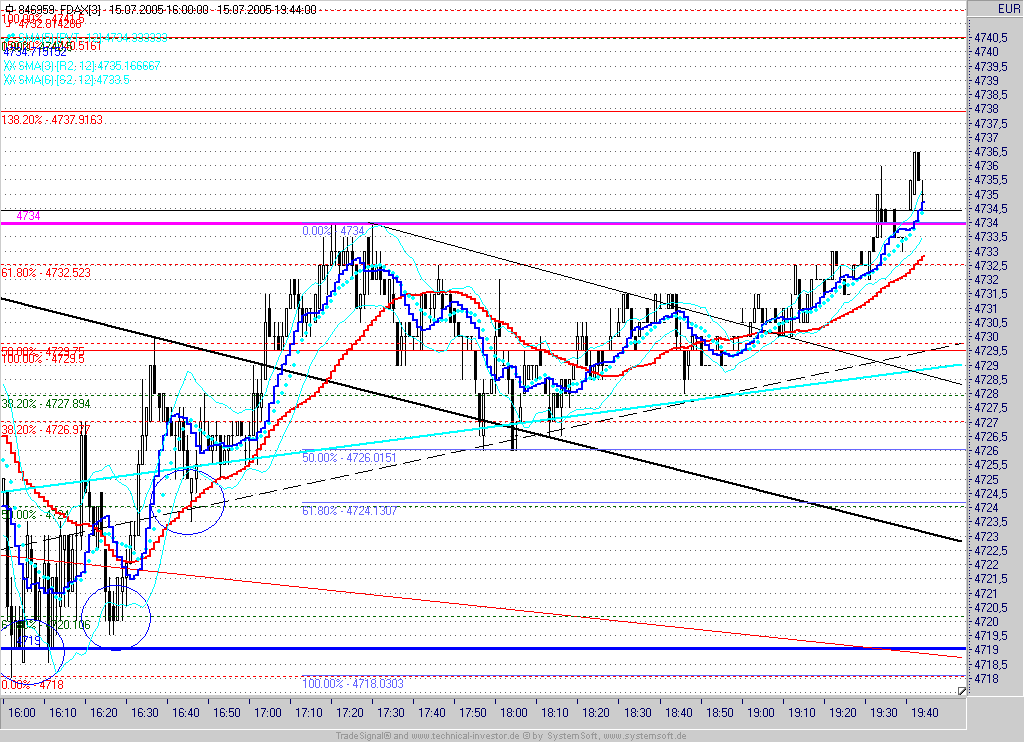
Task: Click the candlestick icon beside 846959 FDAX title
Action: coord(8,9)
